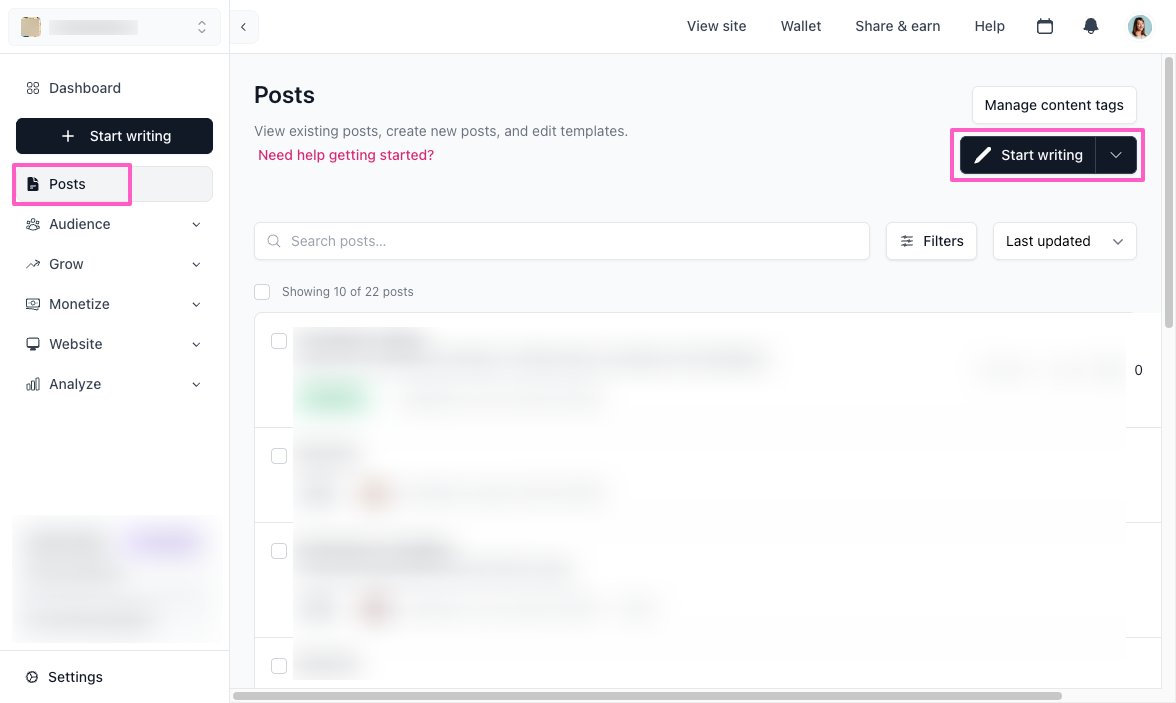Click the Filters sliders icon
This screenshot has height=703, width=1176.
click(x=907, y=241)
